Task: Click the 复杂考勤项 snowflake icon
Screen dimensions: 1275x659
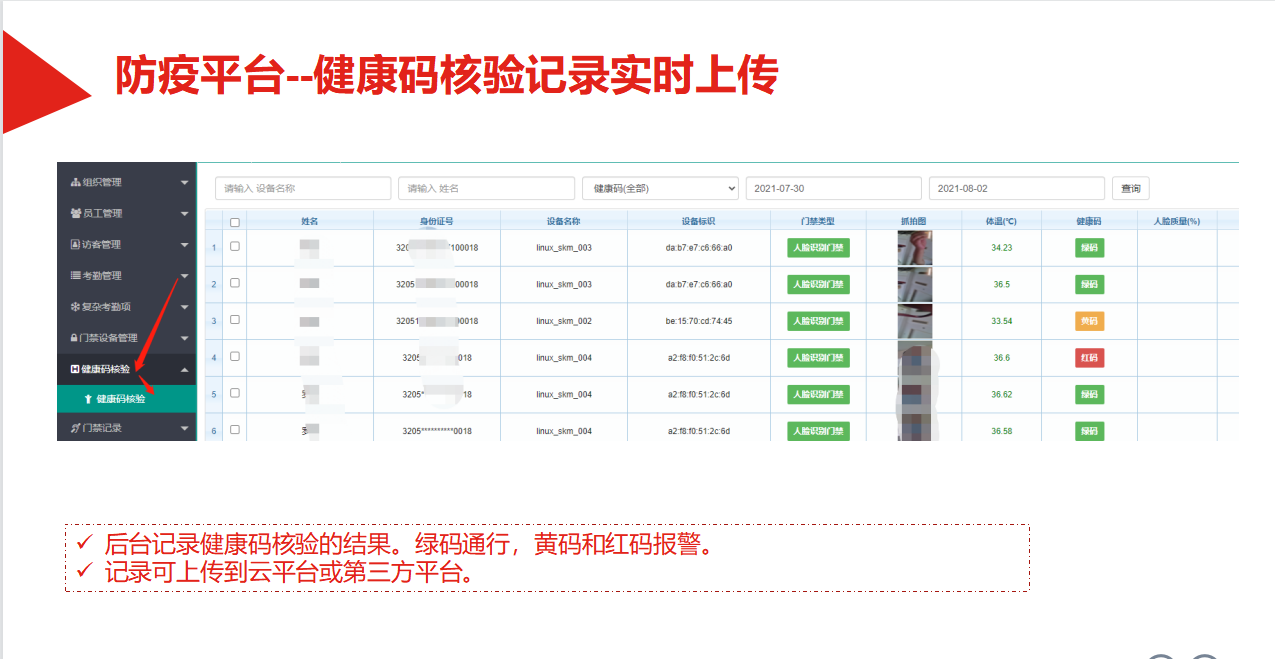Action: tap(75, 307)
